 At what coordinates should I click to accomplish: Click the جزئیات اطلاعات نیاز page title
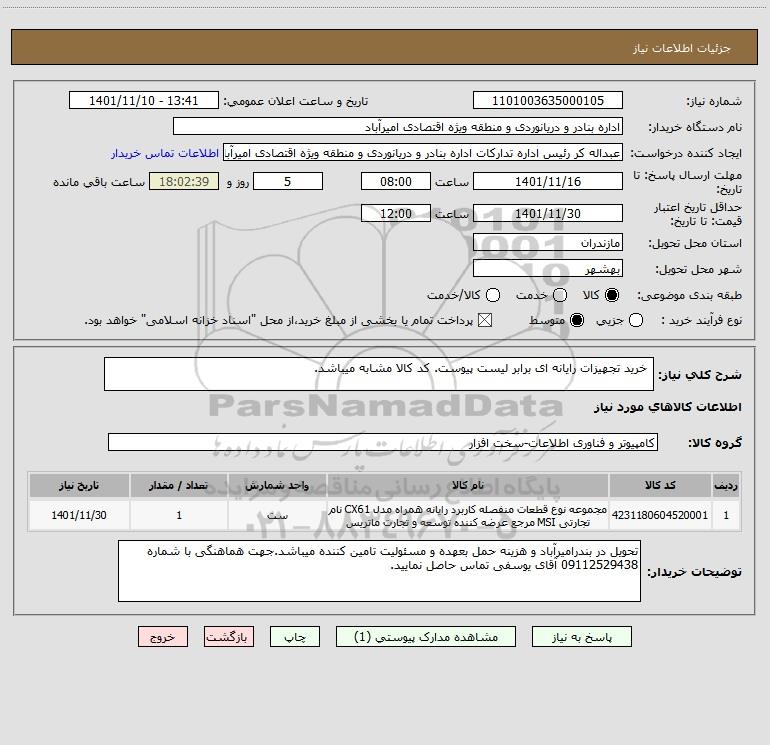click(x=682, y=48)
